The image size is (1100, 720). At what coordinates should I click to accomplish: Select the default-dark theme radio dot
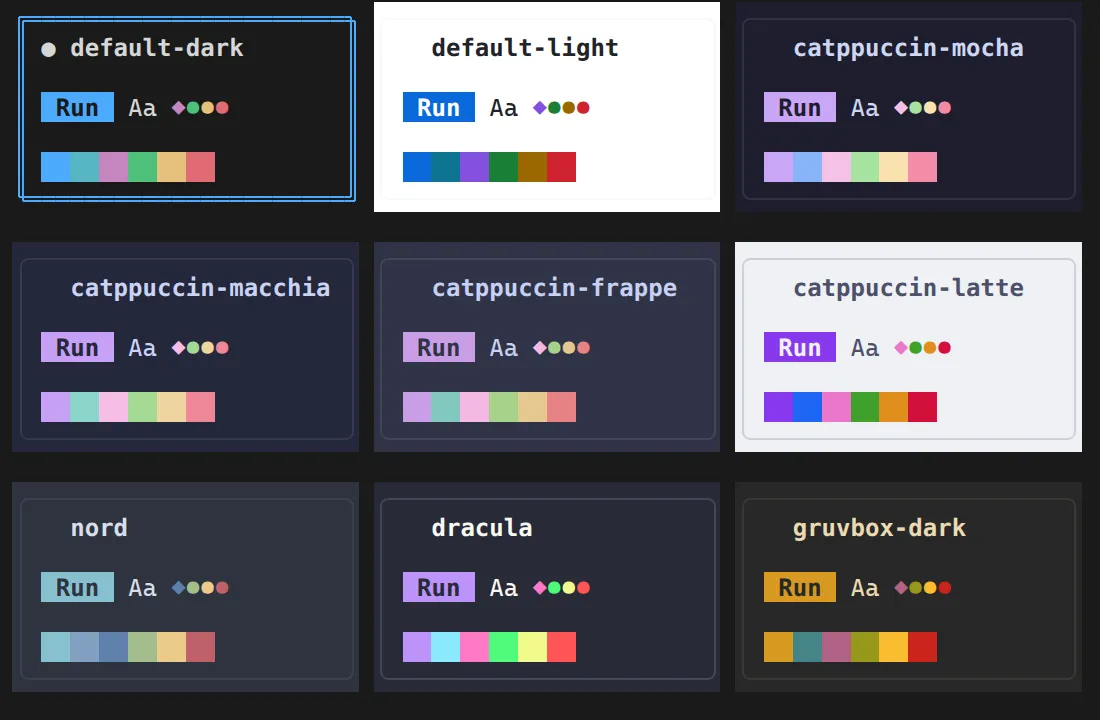[48, 49]
